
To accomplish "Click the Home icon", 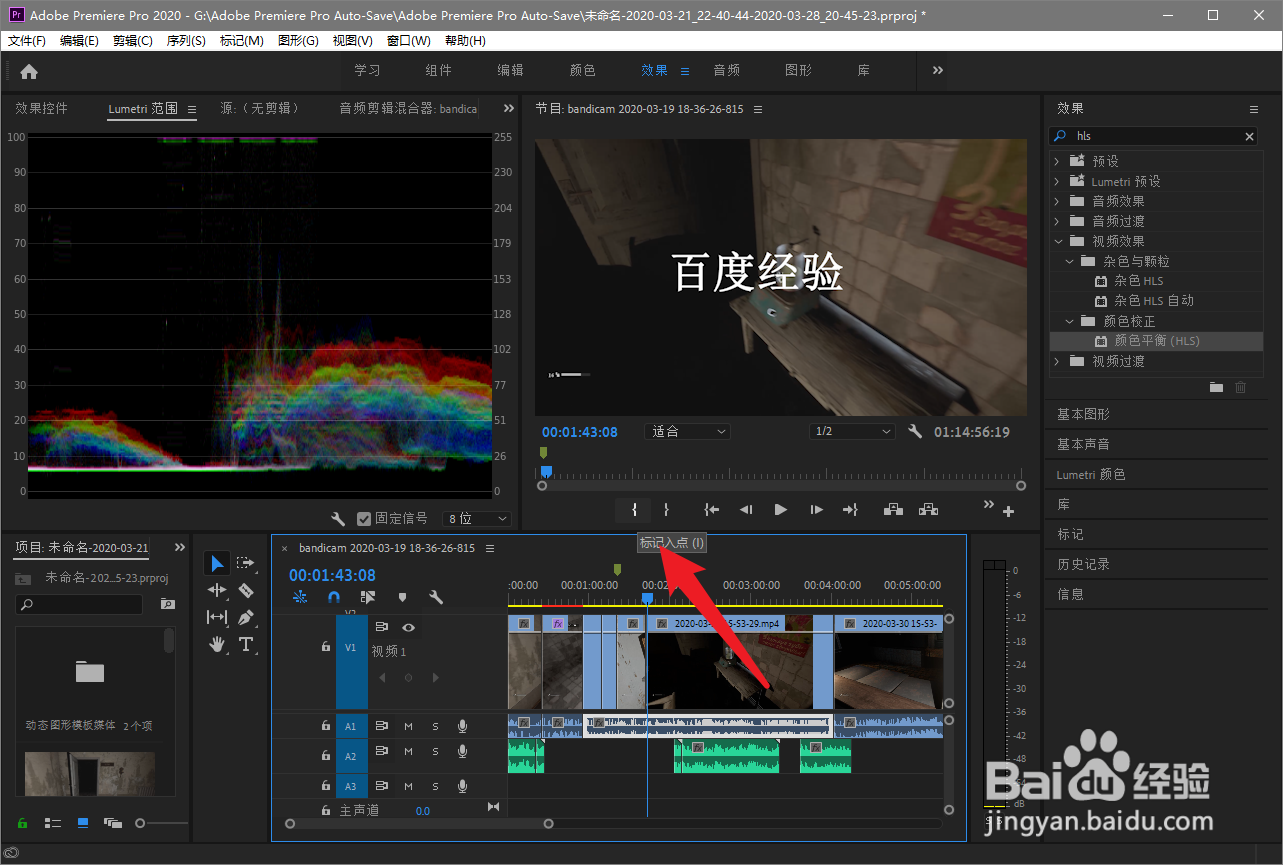I will pyautogui.click(x=29, y=71).
